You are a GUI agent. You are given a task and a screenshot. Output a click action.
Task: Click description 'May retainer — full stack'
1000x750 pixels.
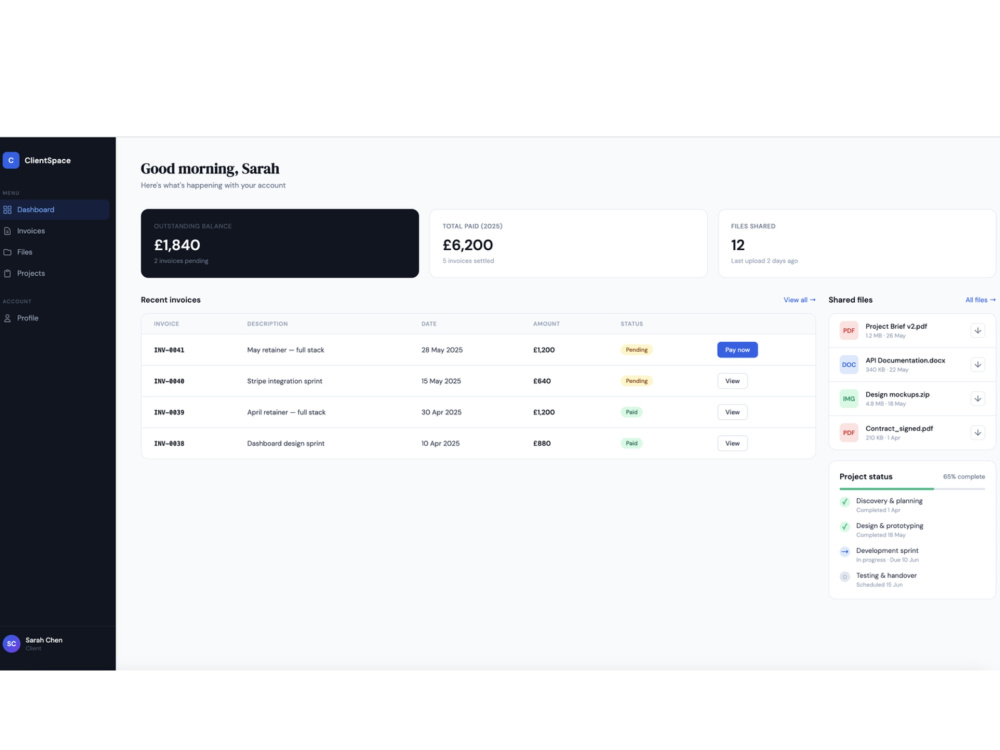coord(286,350)
